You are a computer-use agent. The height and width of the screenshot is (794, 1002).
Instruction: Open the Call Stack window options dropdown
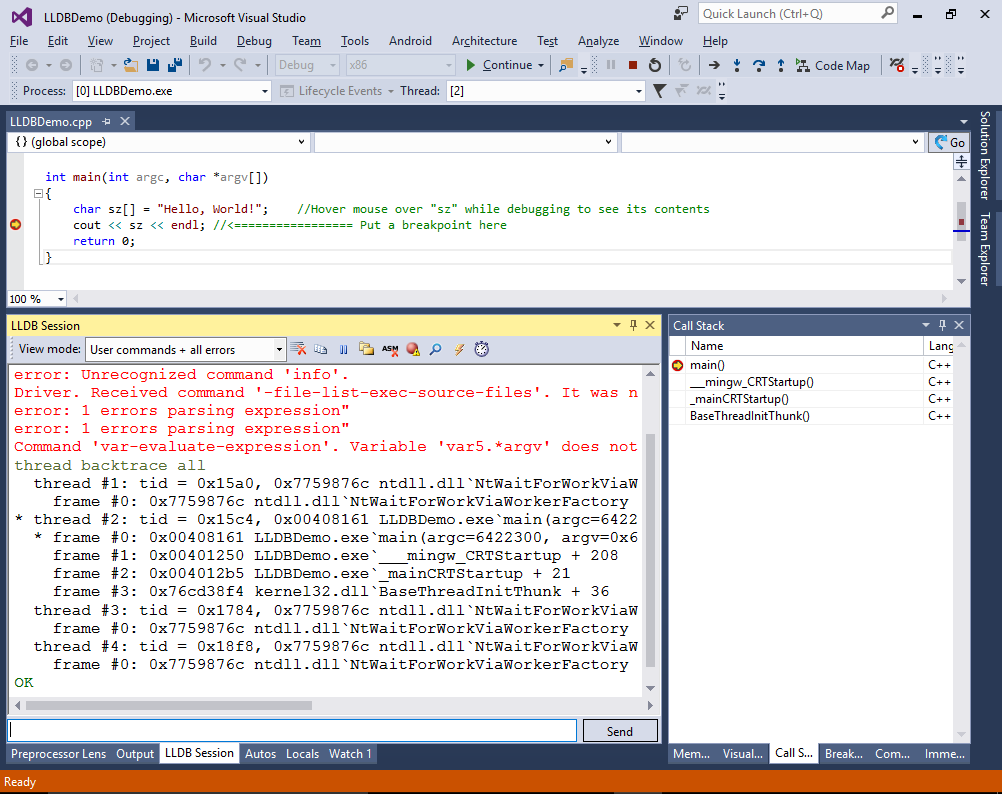click(x=925, y=325)
